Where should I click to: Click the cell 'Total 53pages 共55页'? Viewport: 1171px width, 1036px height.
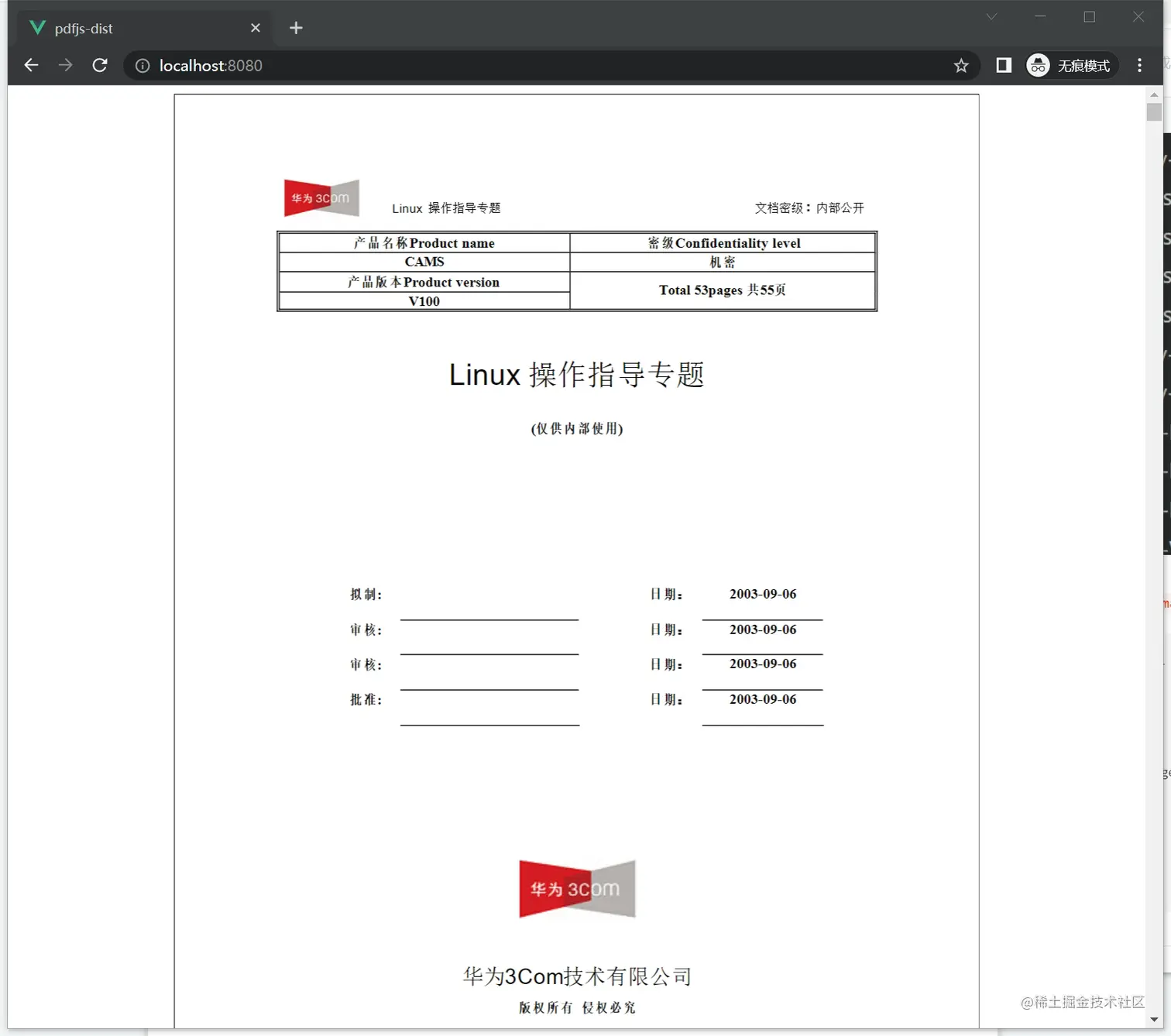point(723,290)
